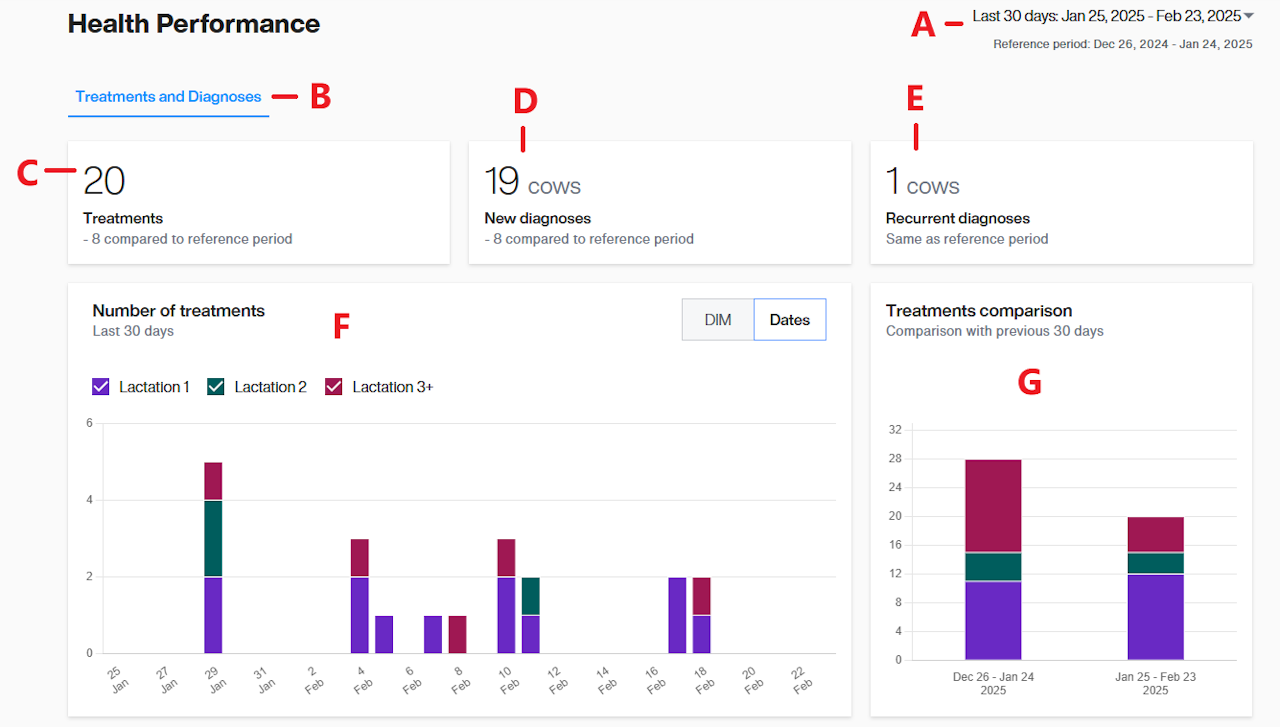1280x727 pixels.
Task: Click the Health Performance page heading
Action: pyautogui.click(x=194, y=24)
